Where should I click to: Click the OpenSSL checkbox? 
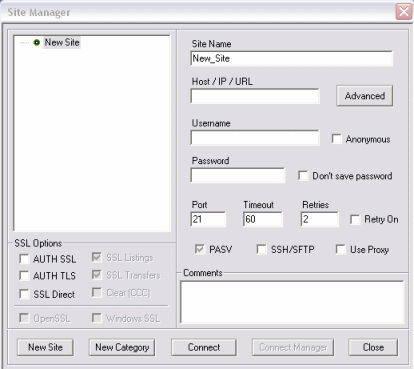pyautogui.click(x=24, y=318)
